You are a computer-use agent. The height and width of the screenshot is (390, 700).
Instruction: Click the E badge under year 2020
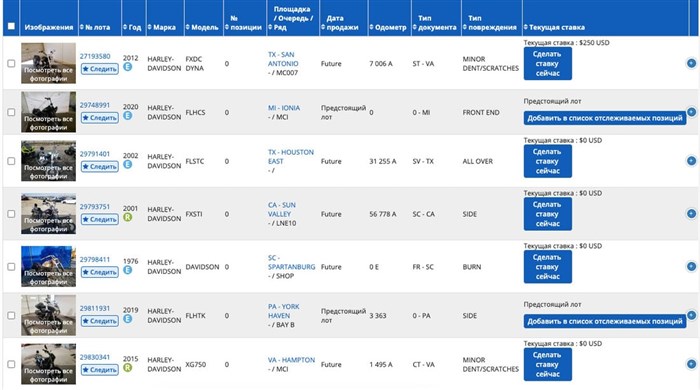[x=128, y=116]
